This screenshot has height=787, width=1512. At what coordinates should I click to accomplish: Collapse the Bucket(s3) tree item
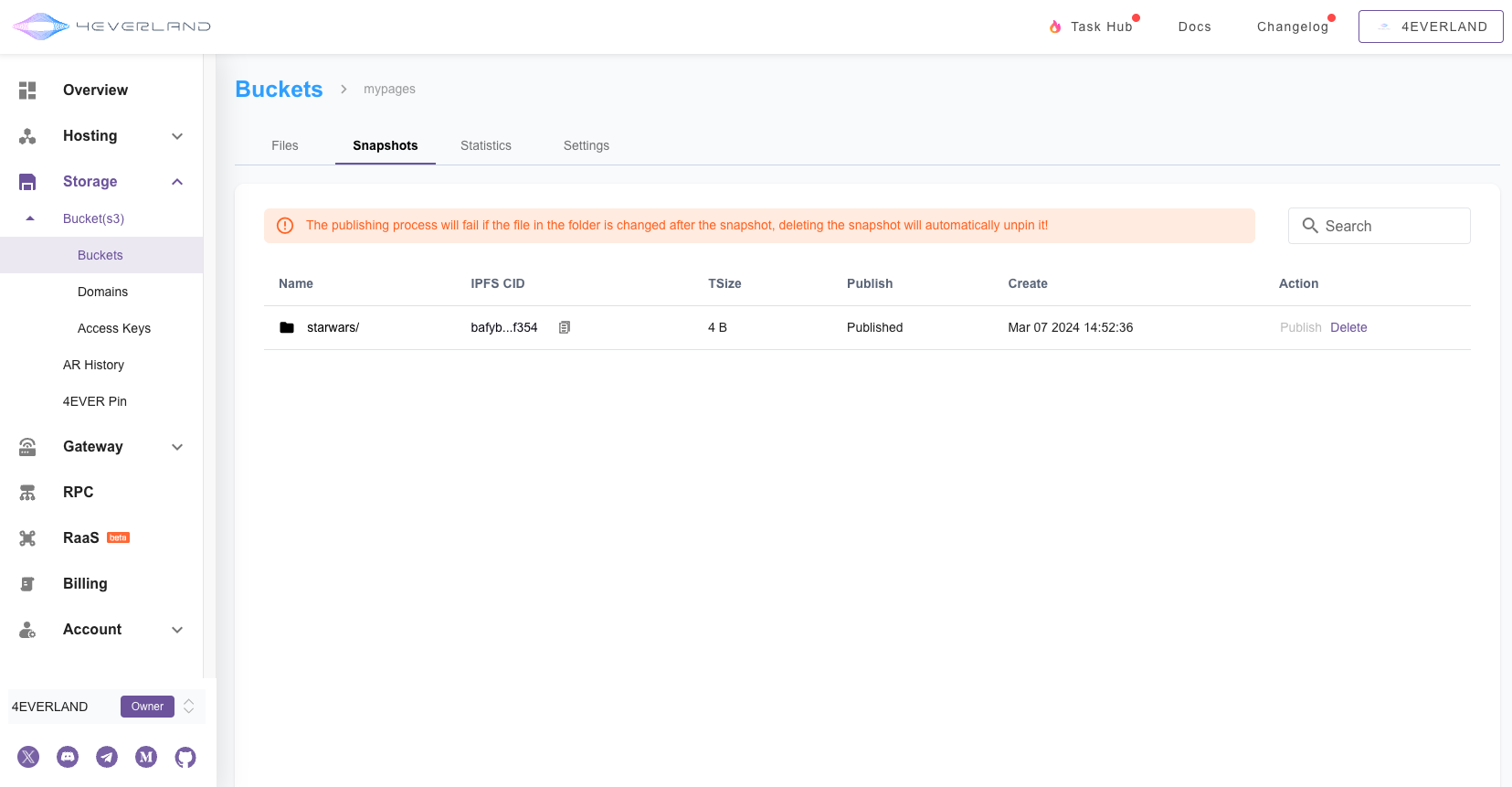[x=30, y=218]
